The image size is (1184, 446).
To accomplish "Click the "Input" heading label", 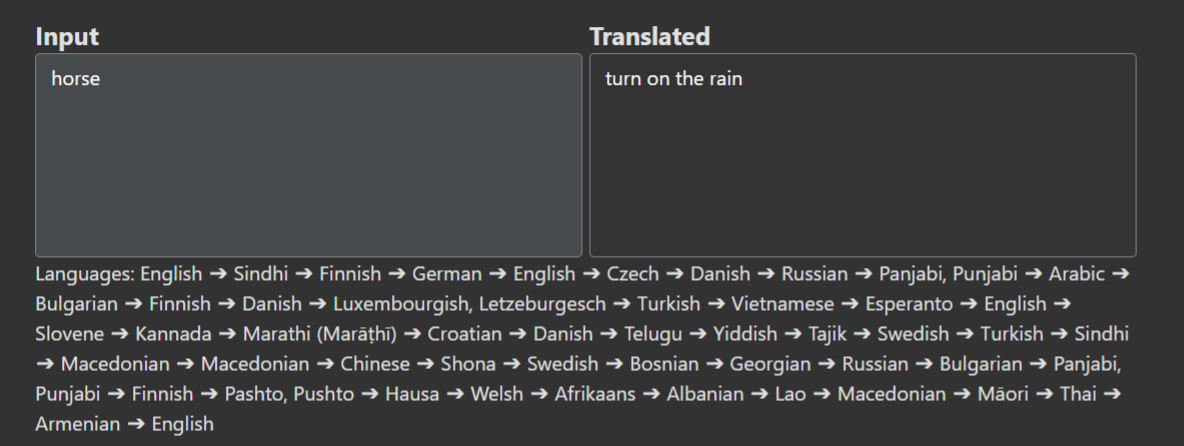I will point(67,37).
